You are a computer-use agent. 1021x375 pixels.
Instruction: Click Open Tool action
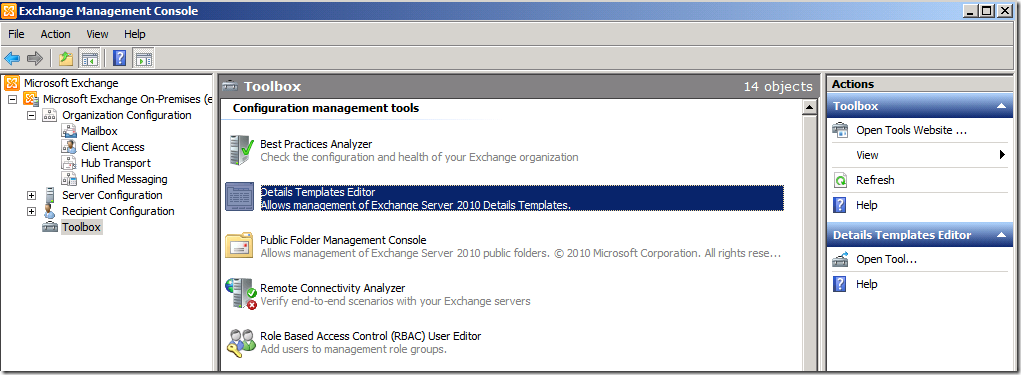click(x=886, y=259)
